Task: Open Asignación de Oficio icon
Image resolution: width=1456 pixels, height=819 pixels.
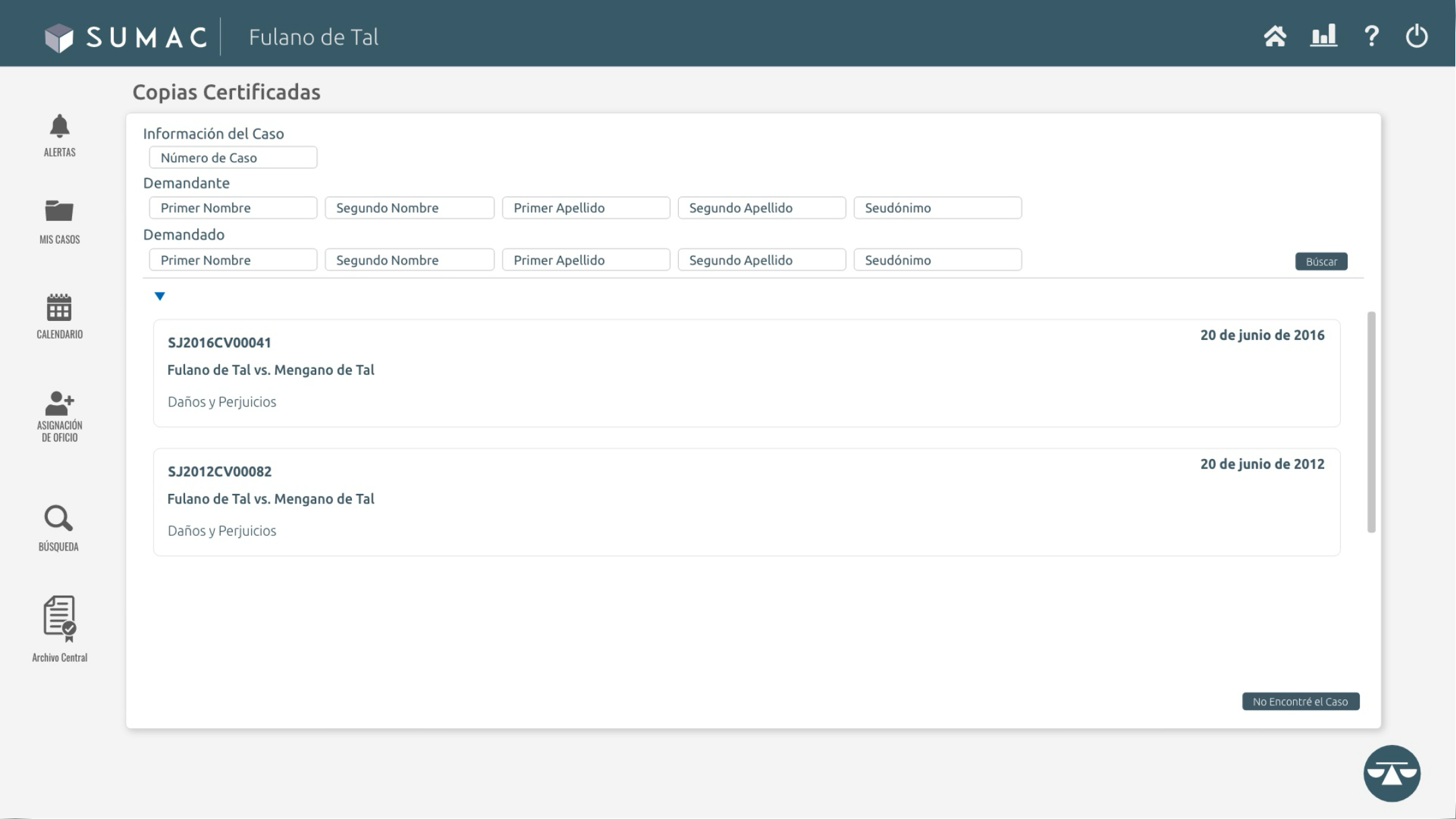Action: point(59,403)
